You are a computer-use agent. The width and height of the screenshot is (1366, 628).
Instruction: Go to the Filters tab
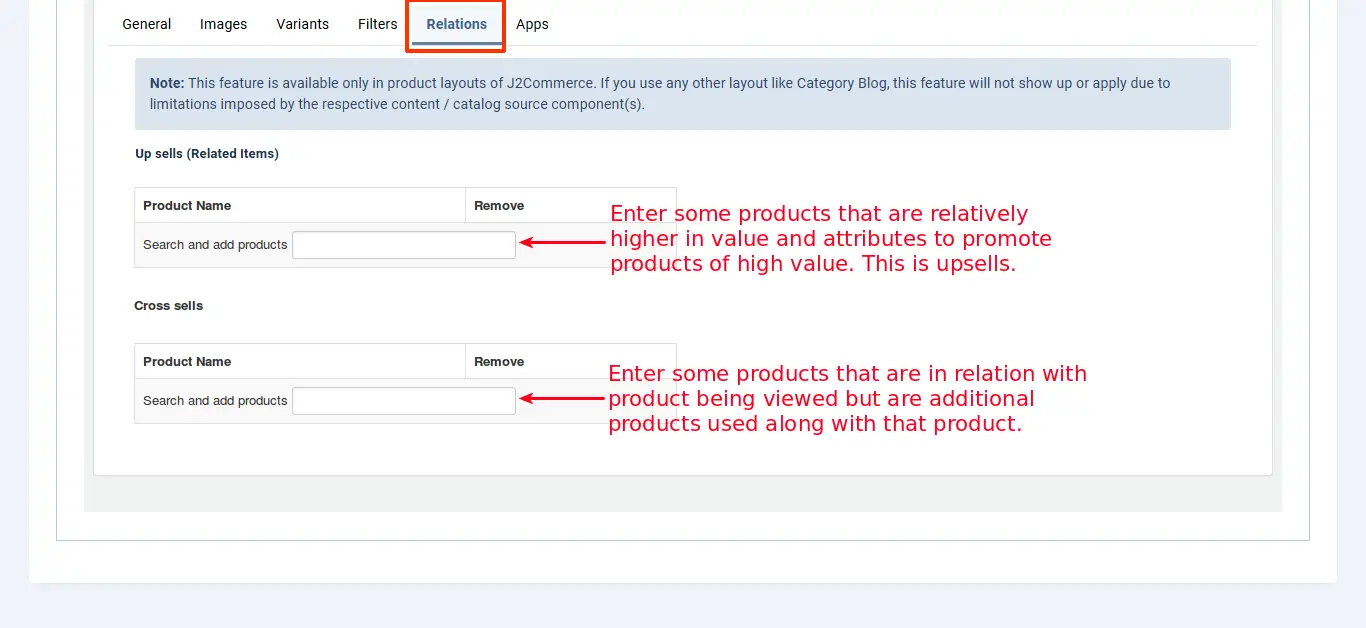[x=377, y=24]
